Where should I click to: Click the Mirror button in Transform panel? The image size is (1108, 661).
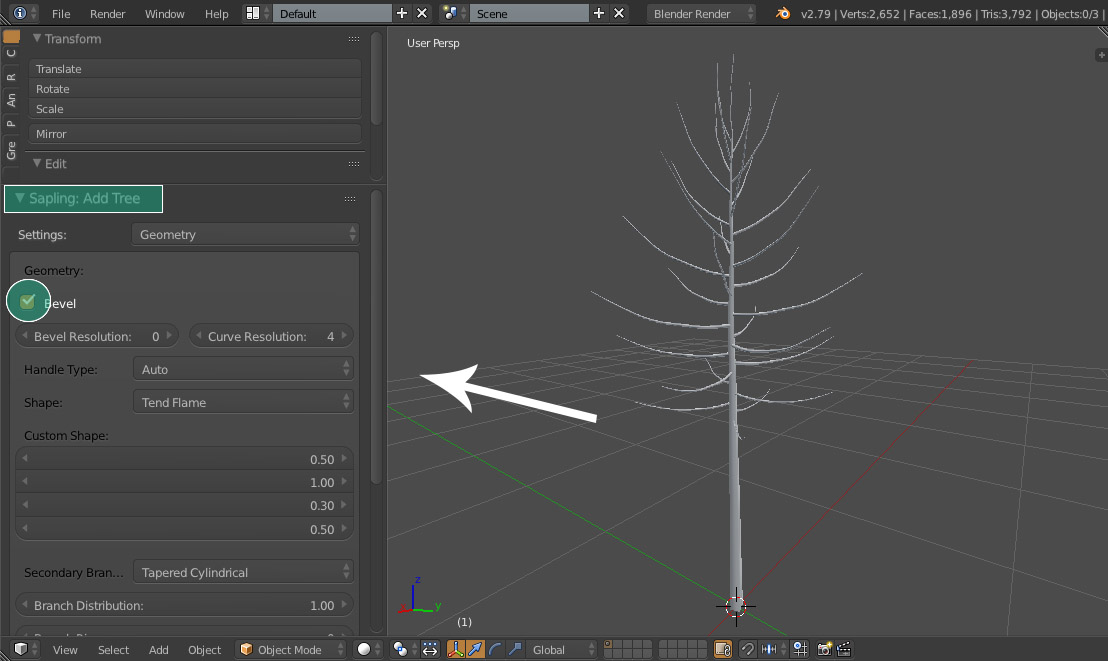(x=195, y=133)
